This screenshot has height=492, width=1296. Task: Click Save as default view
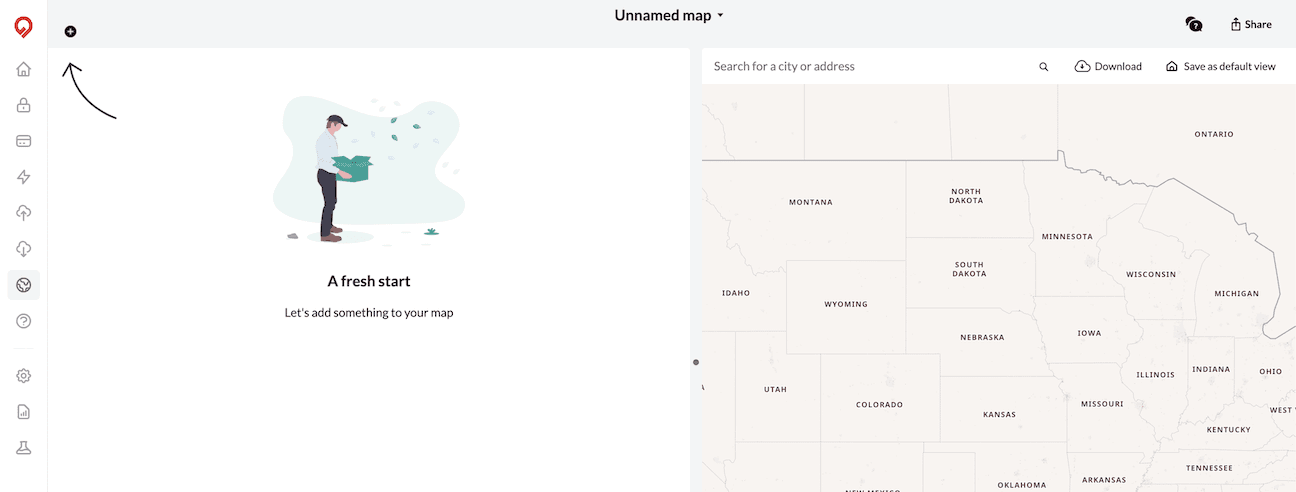(x=1221, y=66)
